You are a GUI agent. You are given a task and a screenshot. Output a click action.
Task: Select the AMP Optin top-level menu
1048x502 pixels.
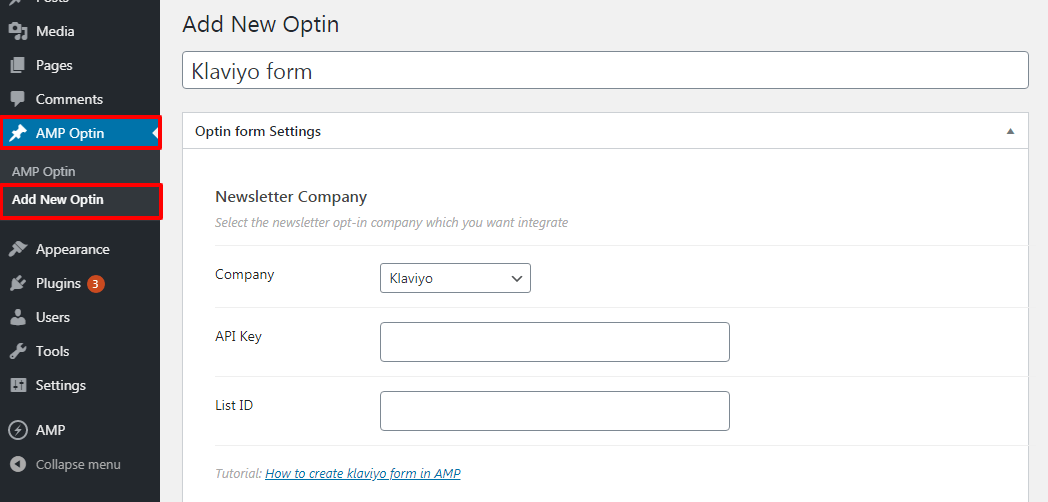80,133
